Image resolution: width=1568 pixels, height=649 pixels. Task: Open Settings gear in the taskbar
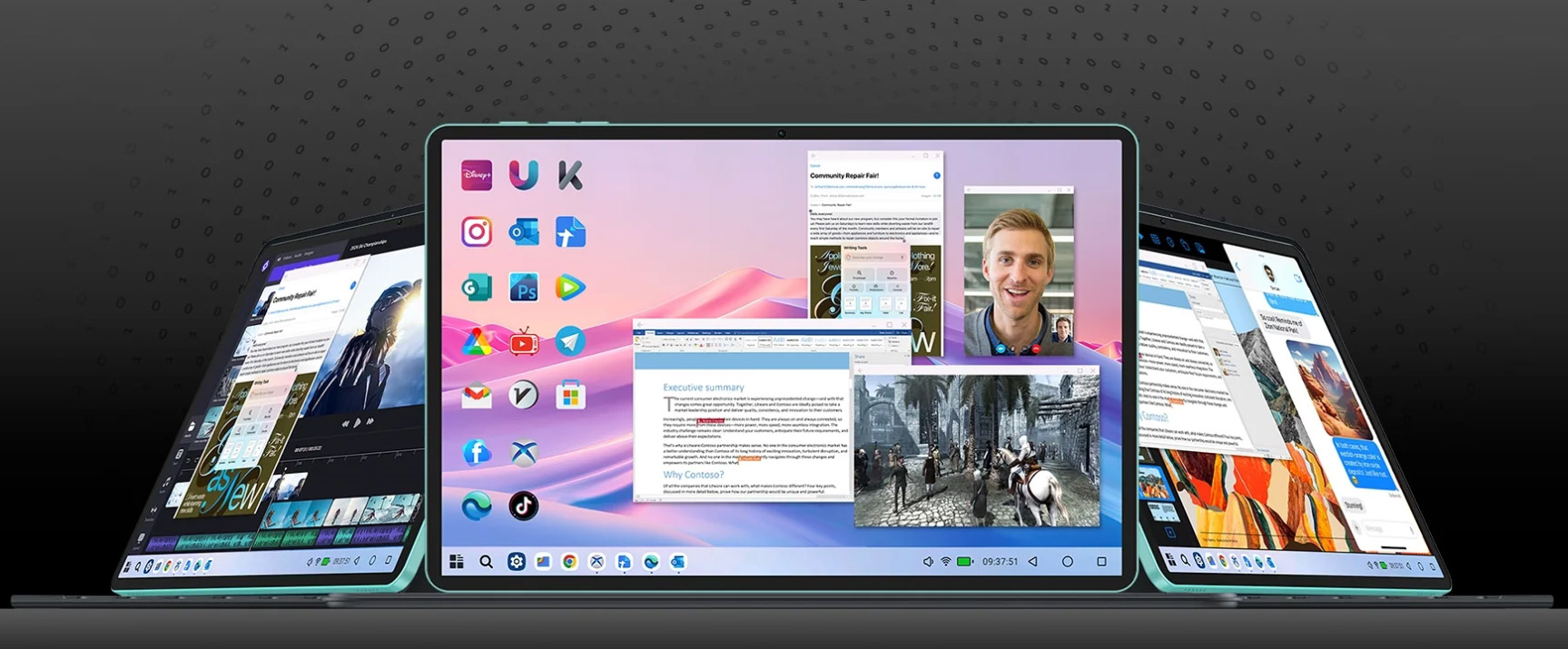516,562
